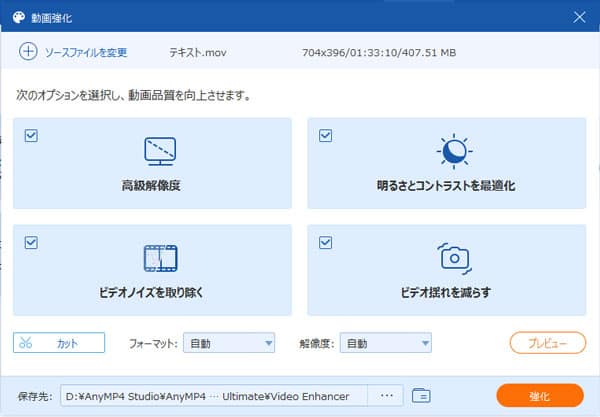600x417 pixels.
Task: Click the 明るさとコントラストを最適化 label
Action: [x=446, y=186]
